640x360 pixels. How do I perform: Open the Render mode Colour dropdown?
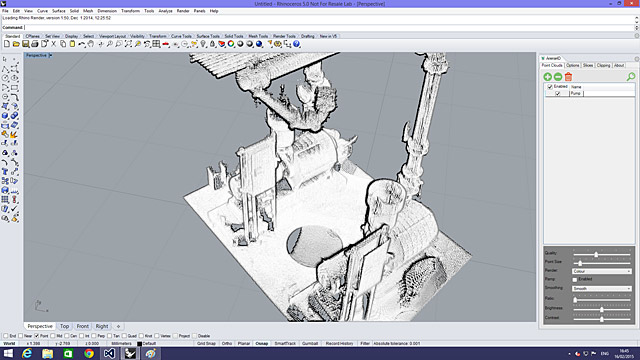[602, 271]
